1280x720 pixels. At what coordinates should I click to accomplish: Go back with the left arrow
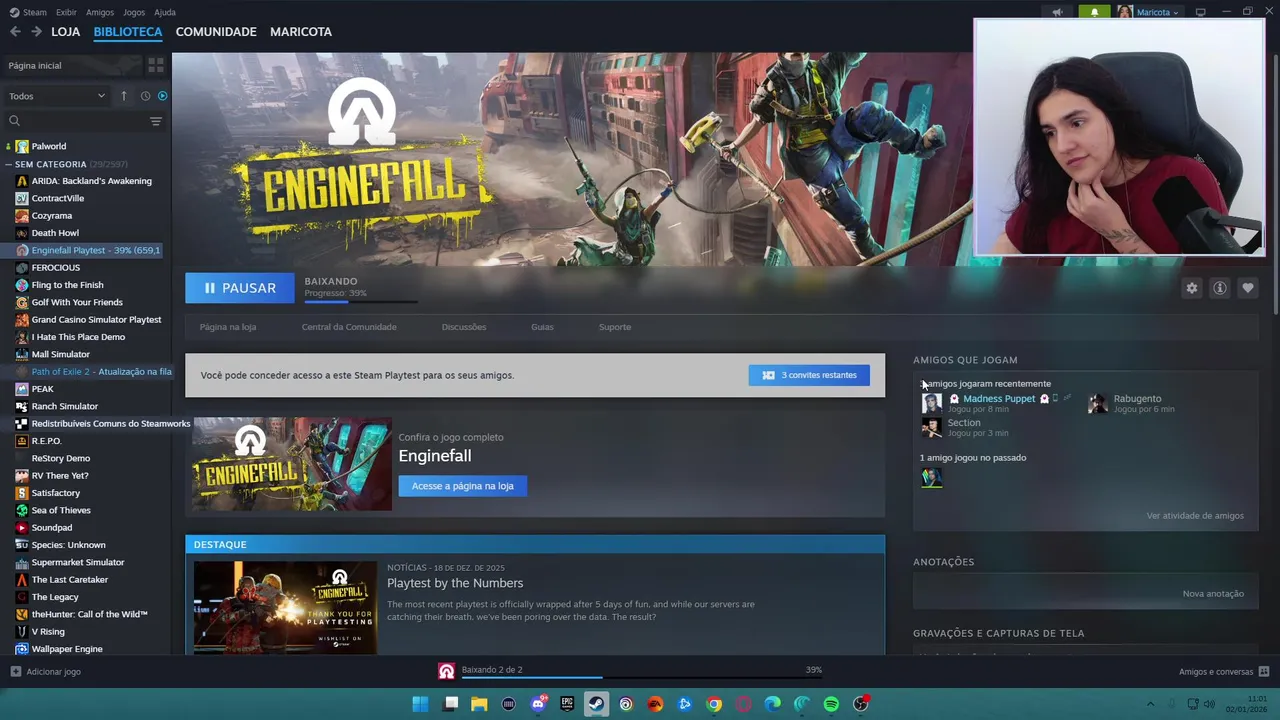[x=15, y=31]
